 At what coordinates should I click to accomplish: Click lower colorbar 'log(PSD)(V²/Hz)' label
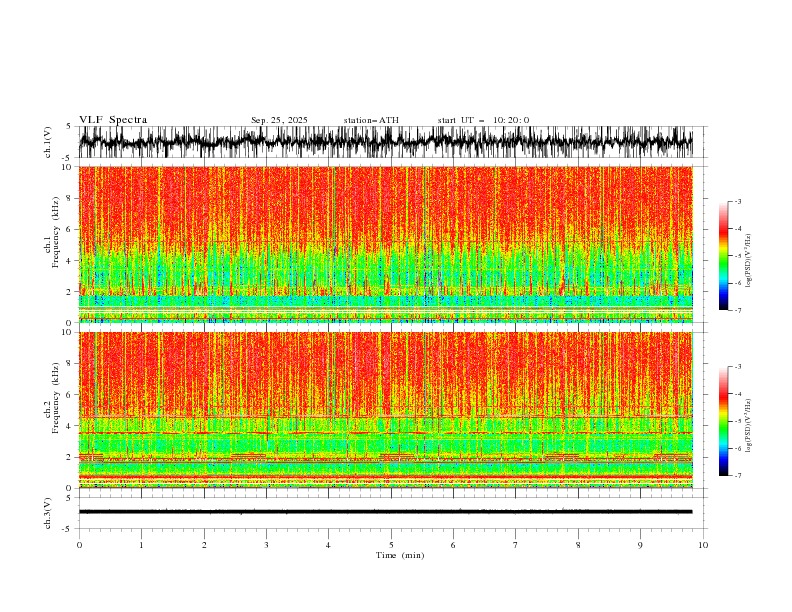[748, 426]
